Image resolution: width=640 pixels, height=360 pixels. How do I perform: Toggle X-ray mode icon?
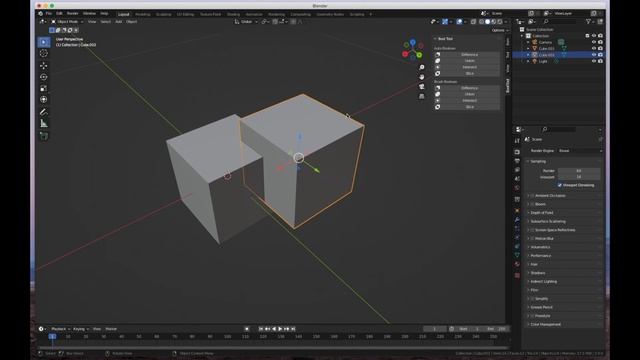473,22
